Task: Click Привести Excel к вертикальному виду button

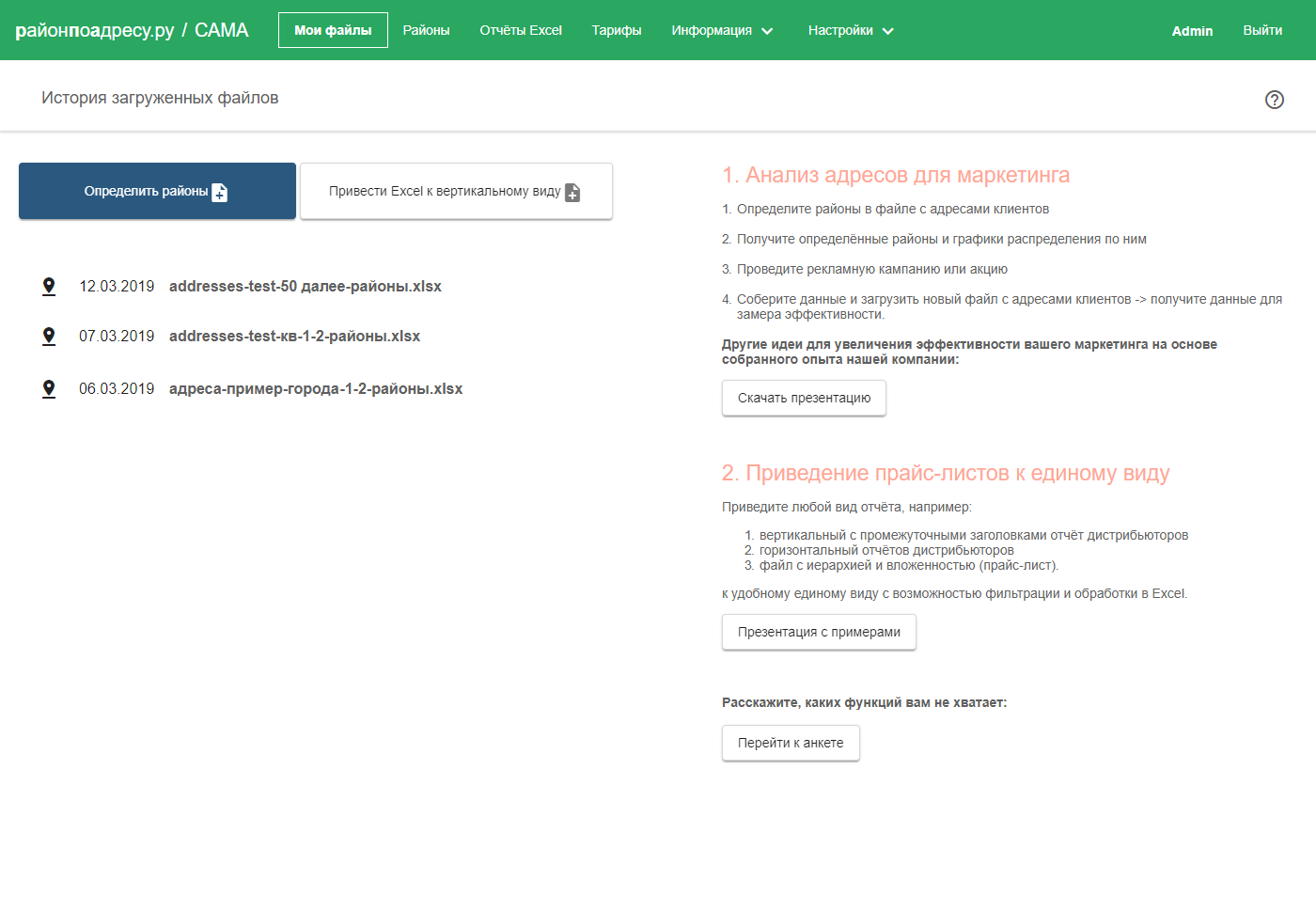Action: [456, 191]
